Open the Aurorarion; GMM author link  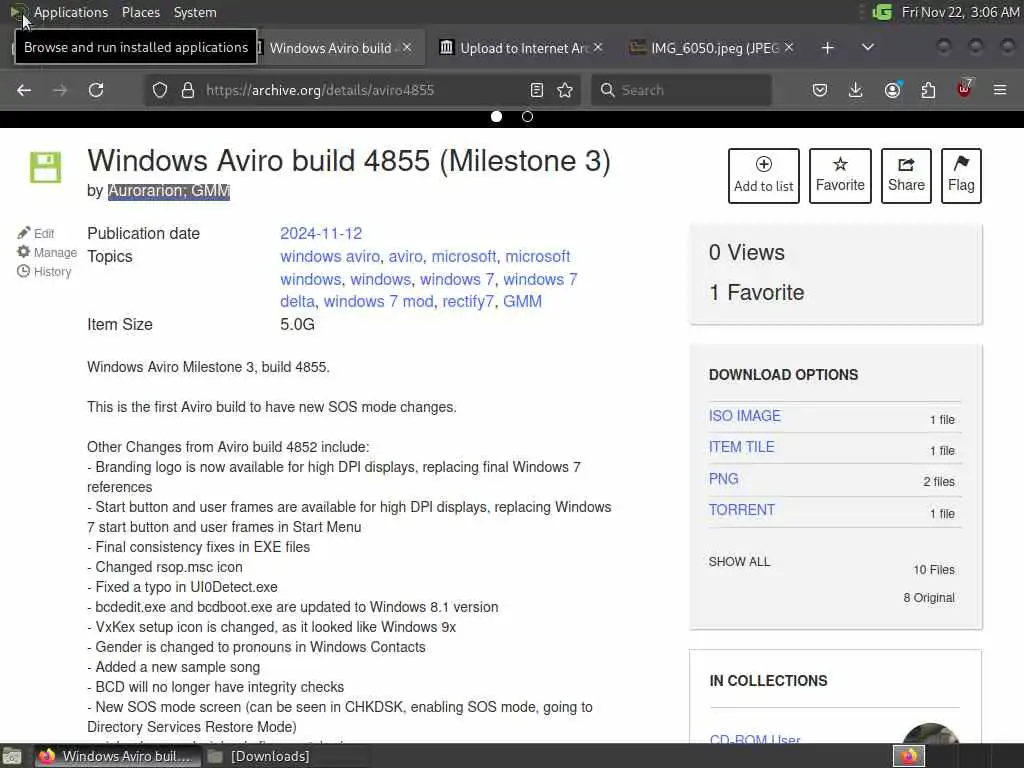[168, 191]
